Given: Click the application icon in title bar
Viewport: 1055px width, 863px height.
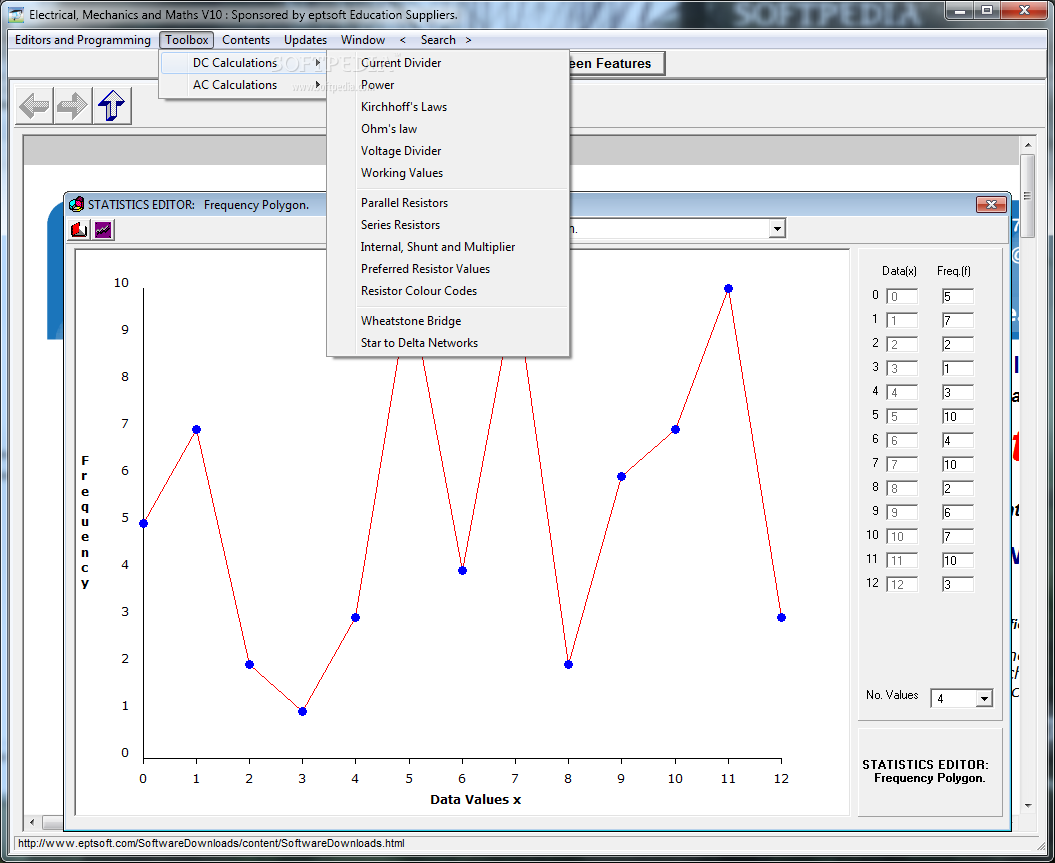Looking at the screenshot, I should 16,14.
